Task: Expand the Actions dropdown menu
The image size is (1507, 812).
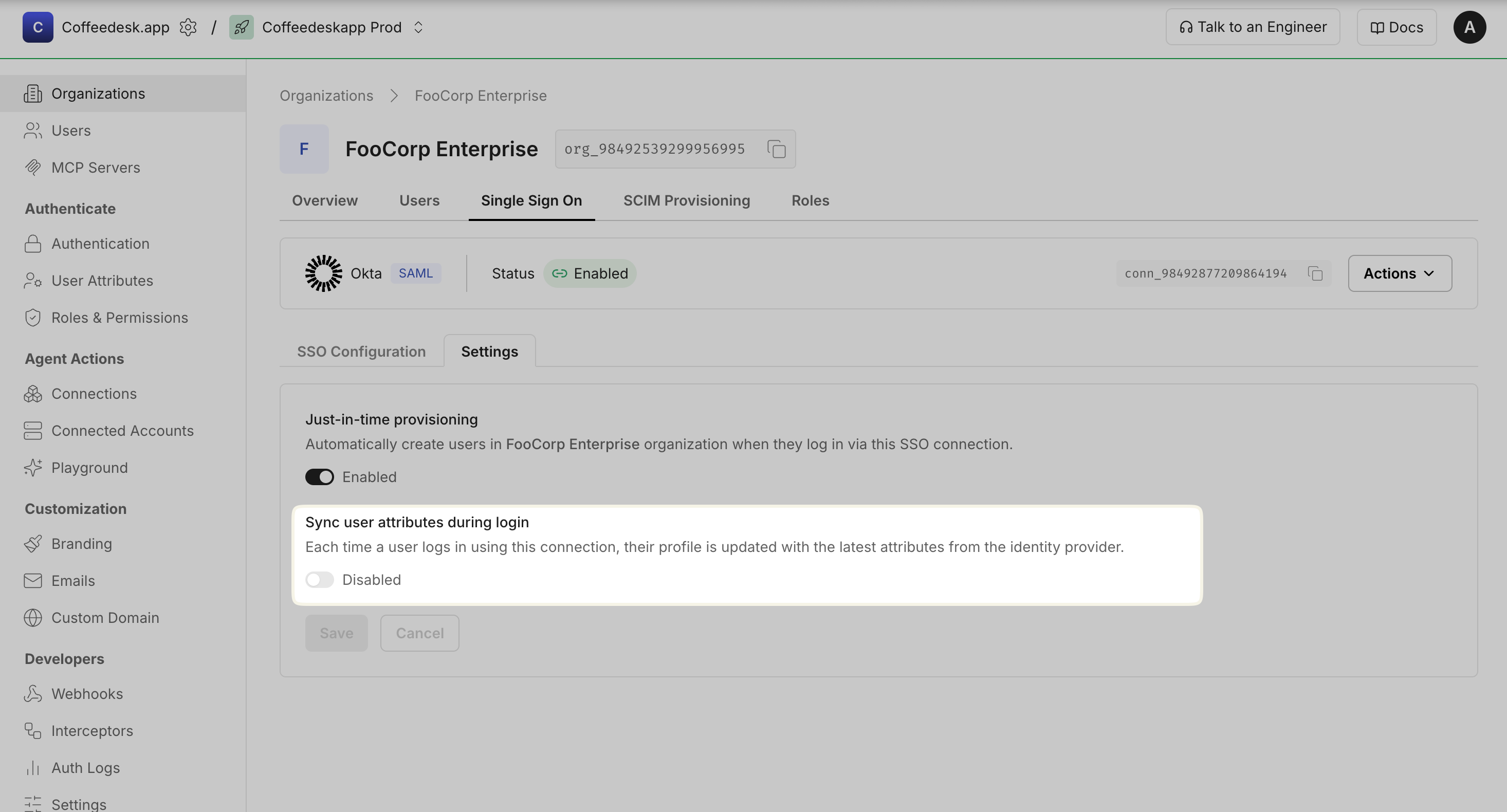Action: 1400,273
